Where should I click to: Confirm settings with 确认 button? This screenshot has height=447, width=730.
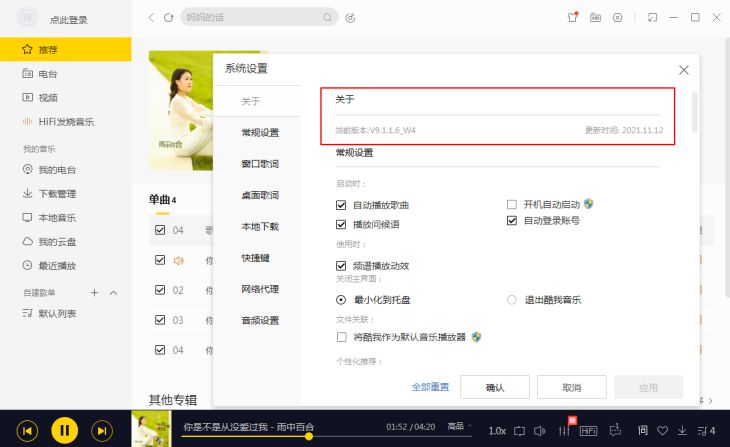point(494,387)
